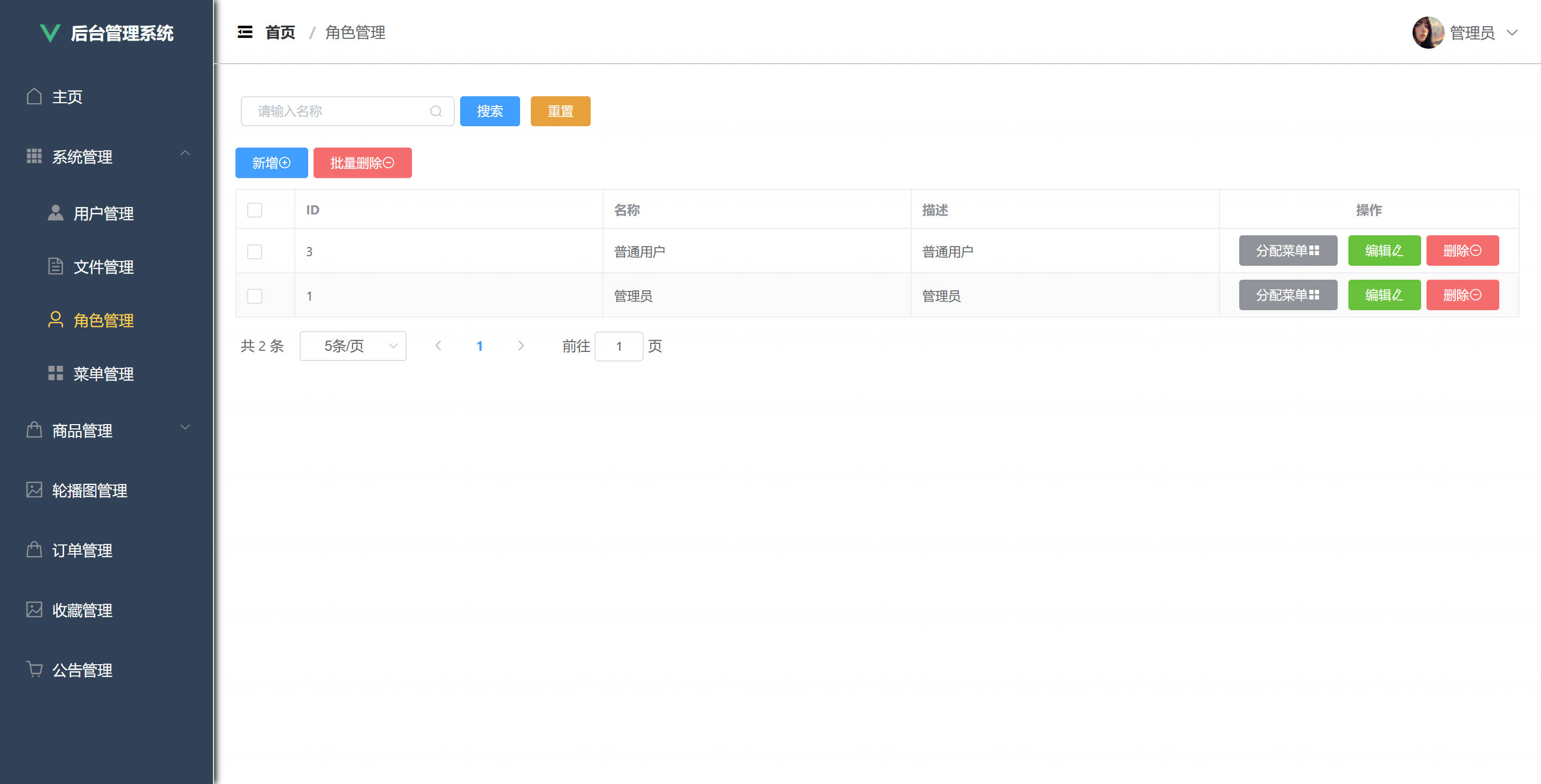Click the tiles icon beside 菜单管理

[56, 373]
